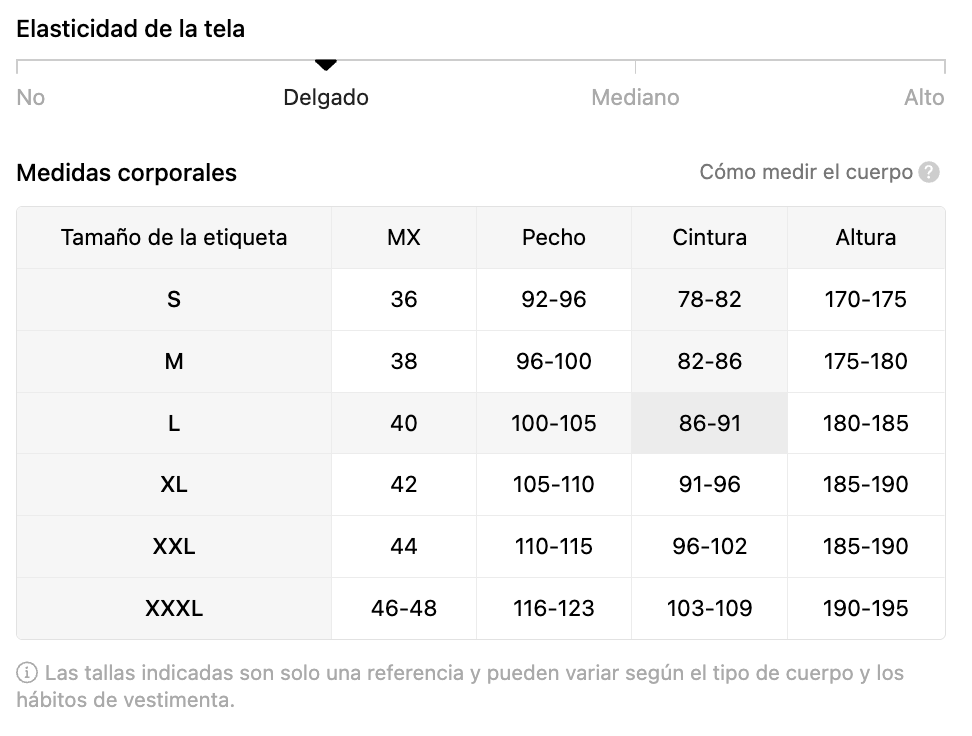Select the highlighted 86-91 waist cell

pos(710,423)
